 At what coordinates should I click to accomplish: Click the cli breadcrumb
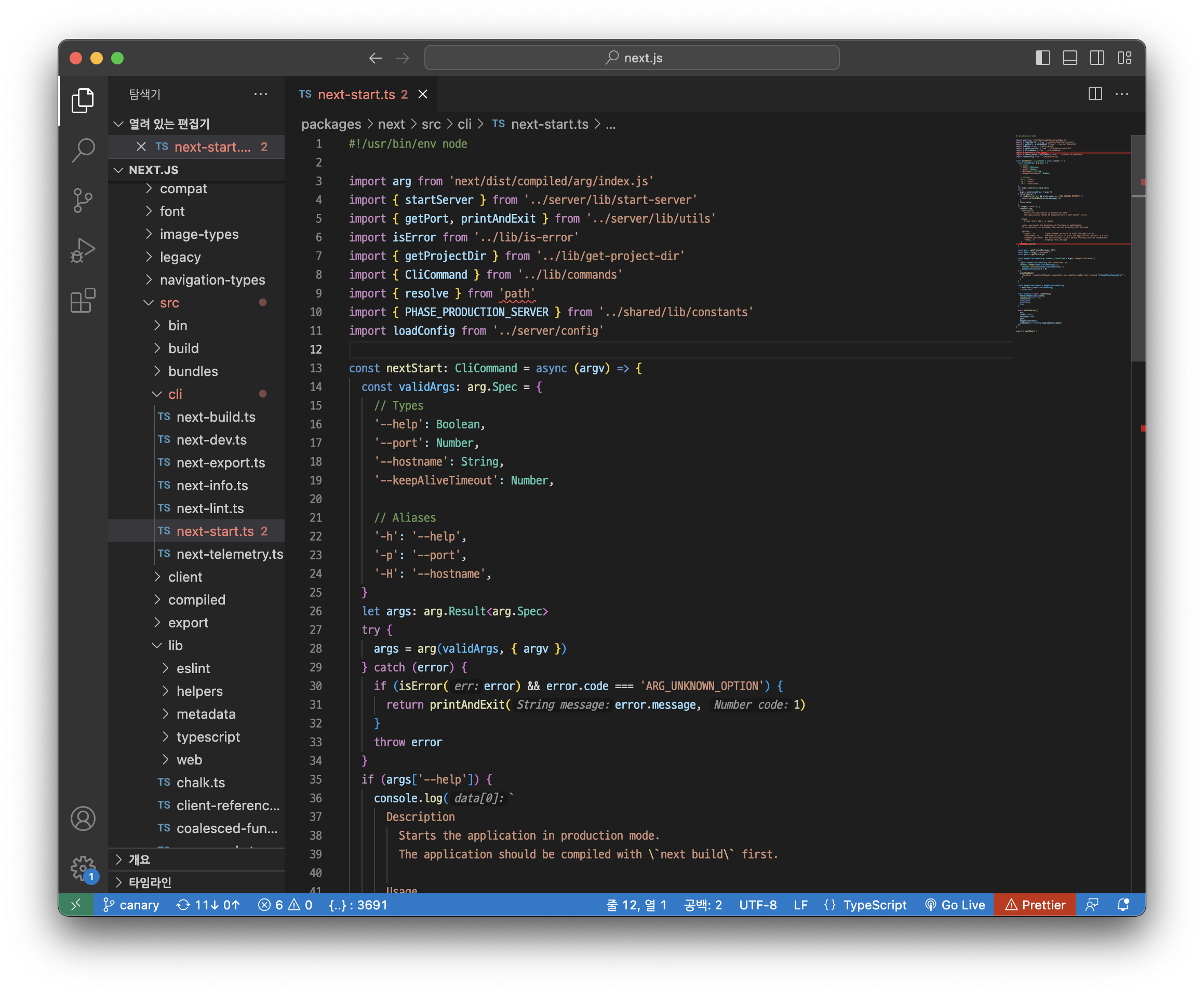[464, 124]
